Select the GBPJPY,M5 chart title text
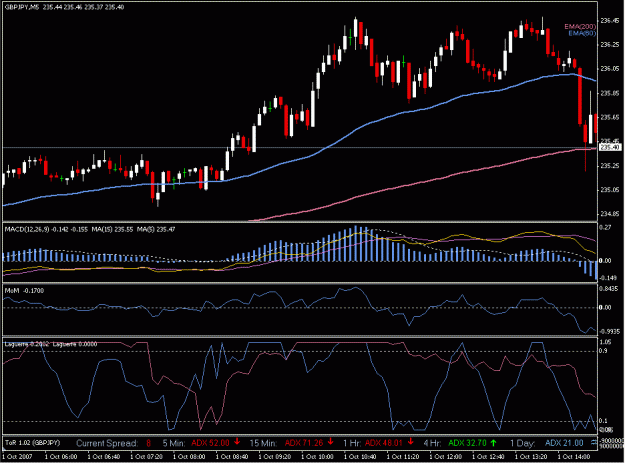The image size is (625, 463). pos(22,7)
